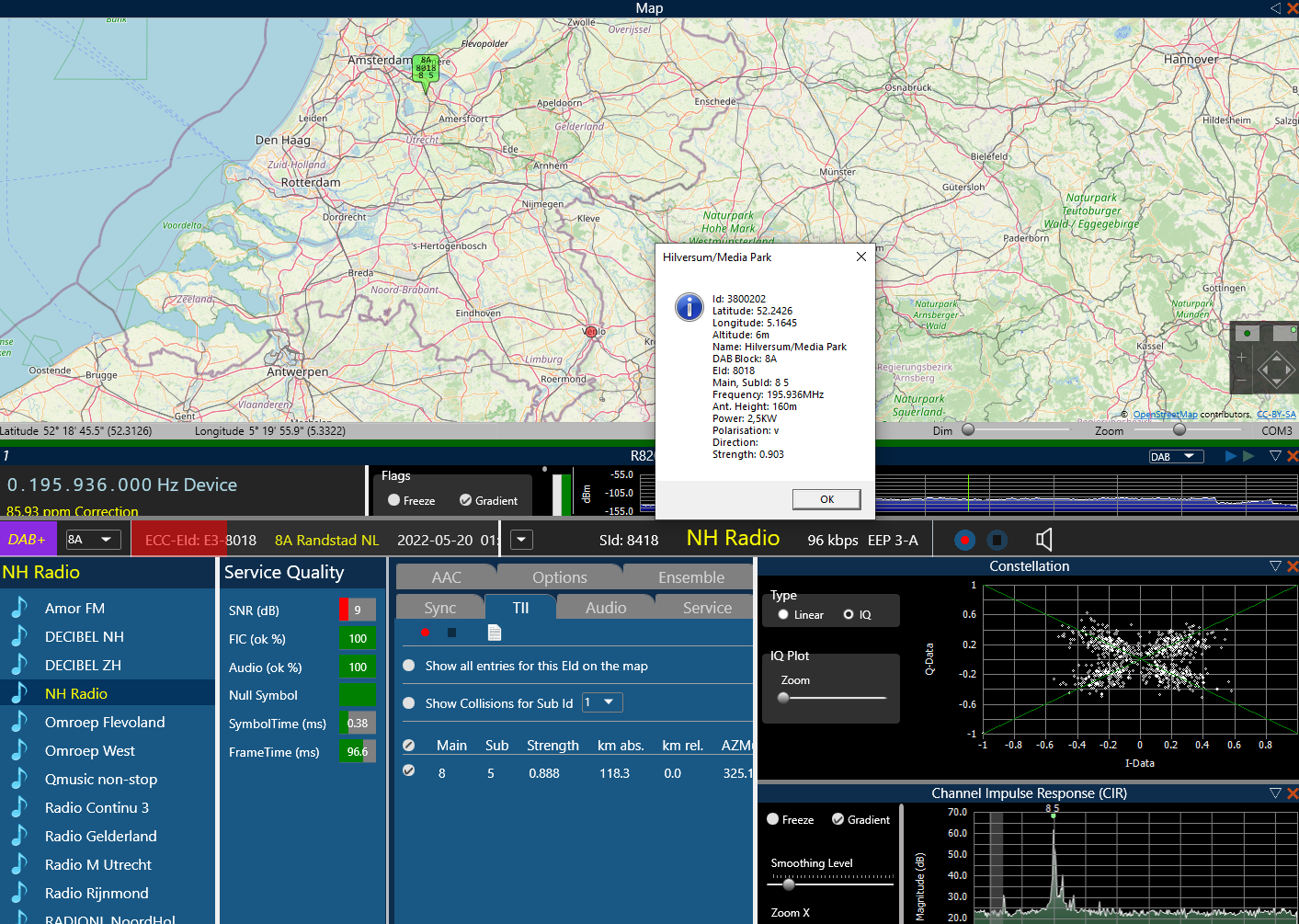Screen dimensions: 1299x924
Task: Open the Sub Id collisions dropdown
Action: (x=602, y=702)
